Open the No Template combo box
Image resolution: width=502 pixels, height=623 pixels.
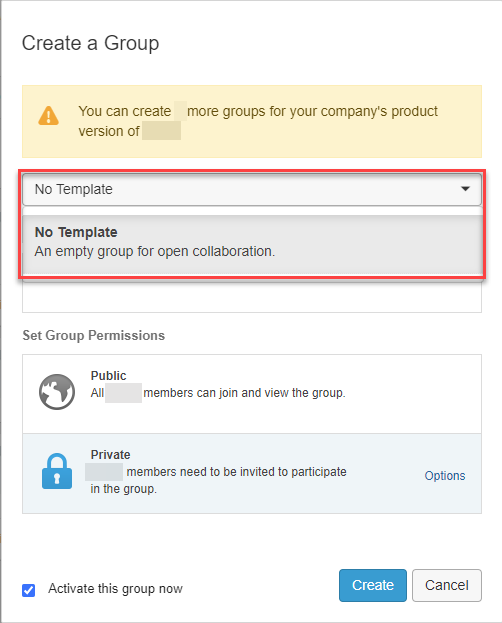(252, 189)
